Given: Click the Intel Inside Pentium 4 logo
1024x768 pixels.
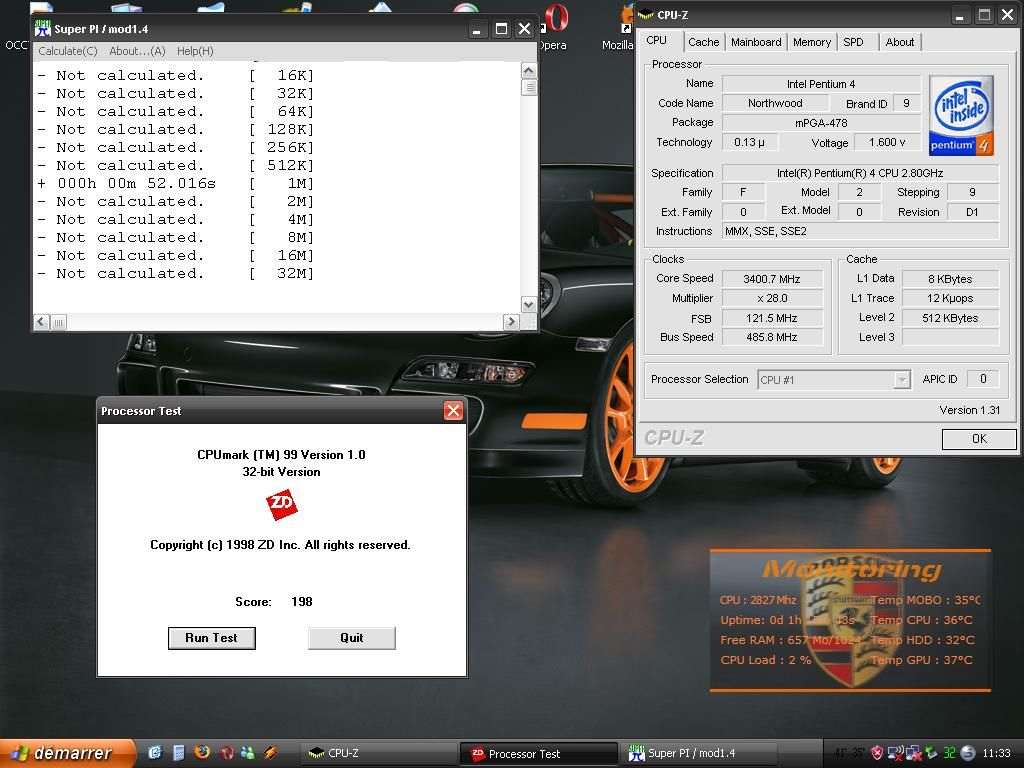Looking at the screenshot, I should tap(961, 115).
